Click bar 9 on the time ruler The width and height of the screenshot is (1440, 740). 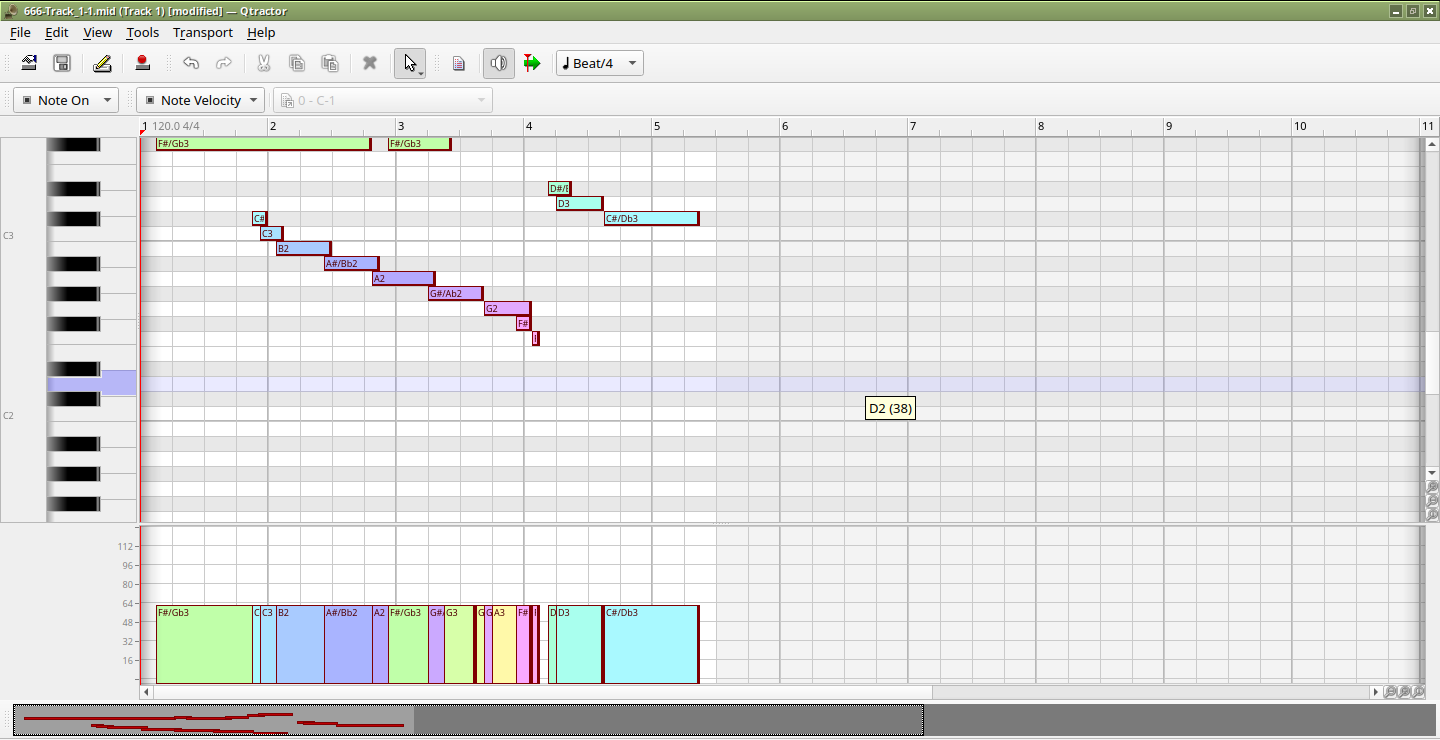click(1169, 126)
